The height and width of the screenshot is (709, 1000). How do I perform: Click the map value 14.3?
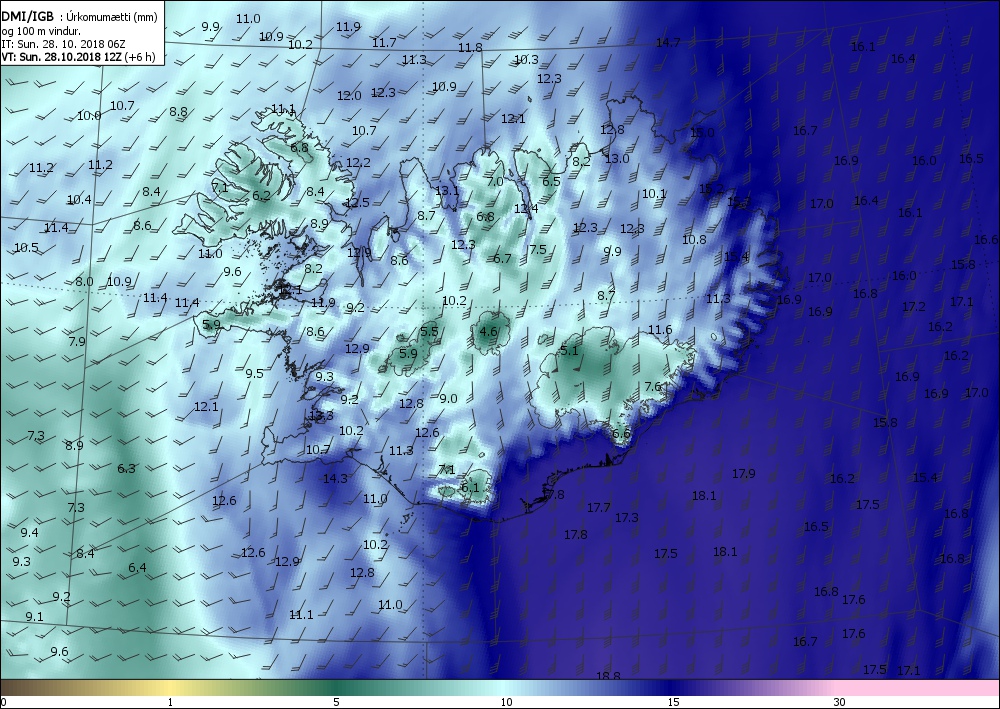pos(335,478)
